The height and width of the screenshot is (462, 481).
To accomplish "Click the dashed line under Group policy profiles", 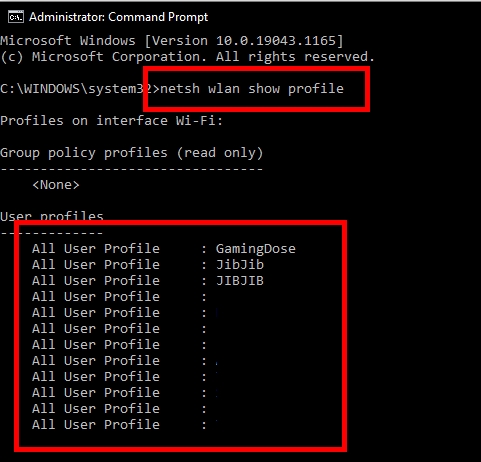I will 132,169.
